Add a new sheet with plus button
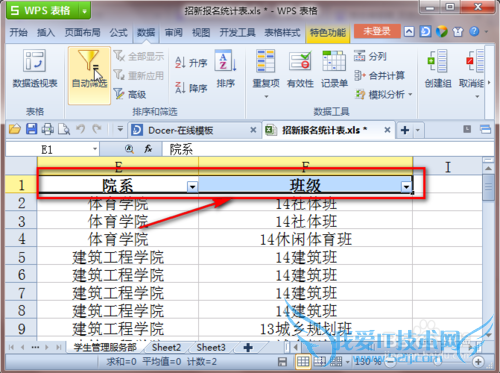Image resolution: width=500 pixels, height=373 pixels. [248, 347]
